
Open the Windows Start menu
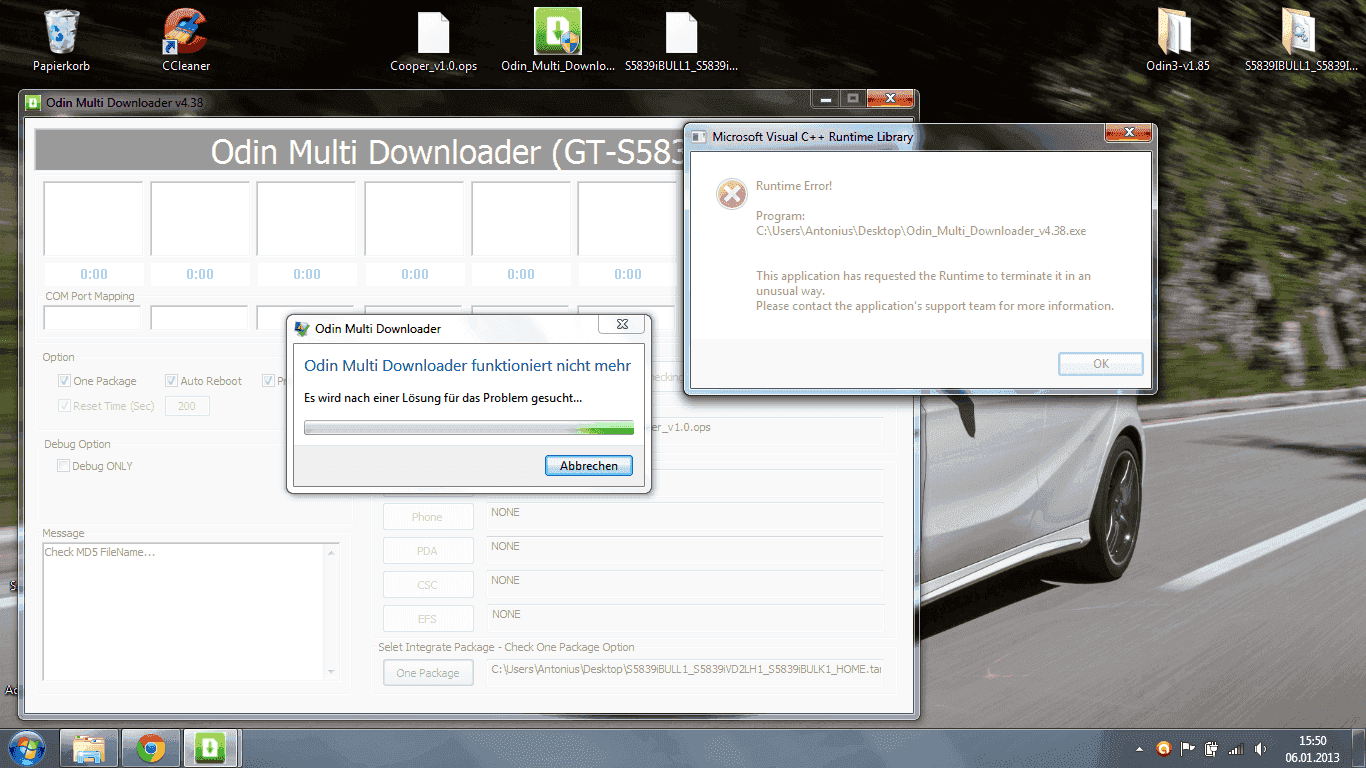(27, 748)
